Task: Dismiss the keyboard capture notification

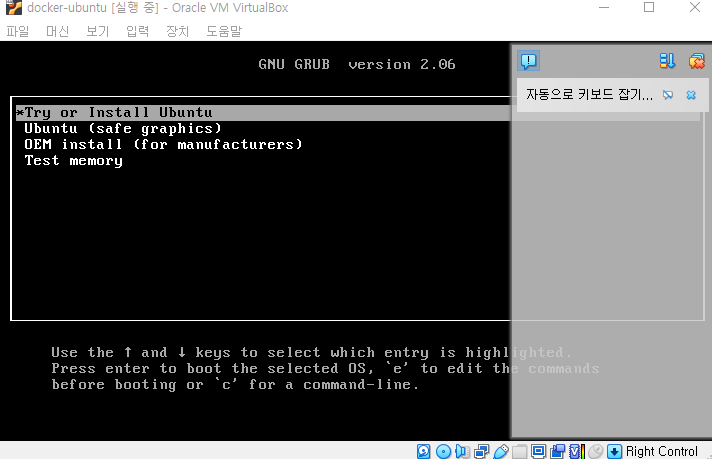Action: (x=691, y=95)
